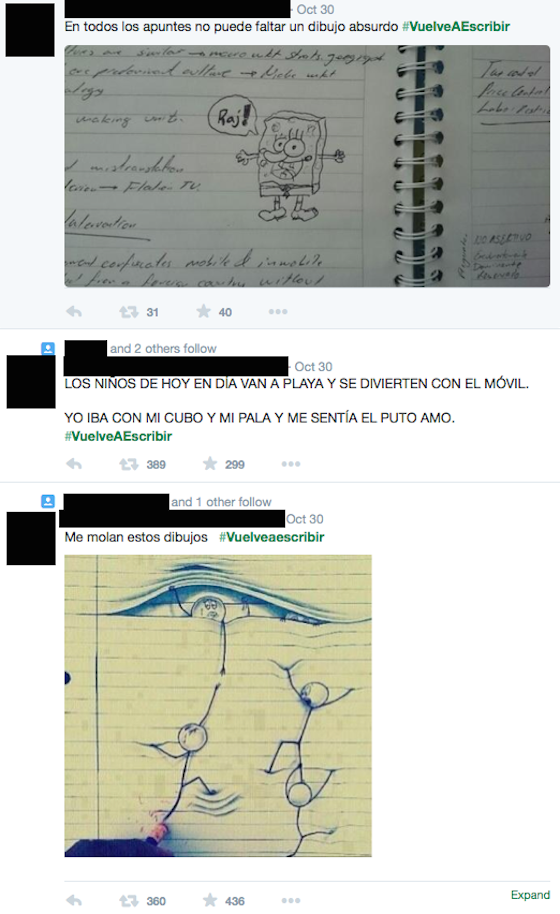Screen dimensions: 560x914
Task: Reply to the SpongeBob drawing tweet
Action: (74, 312)
